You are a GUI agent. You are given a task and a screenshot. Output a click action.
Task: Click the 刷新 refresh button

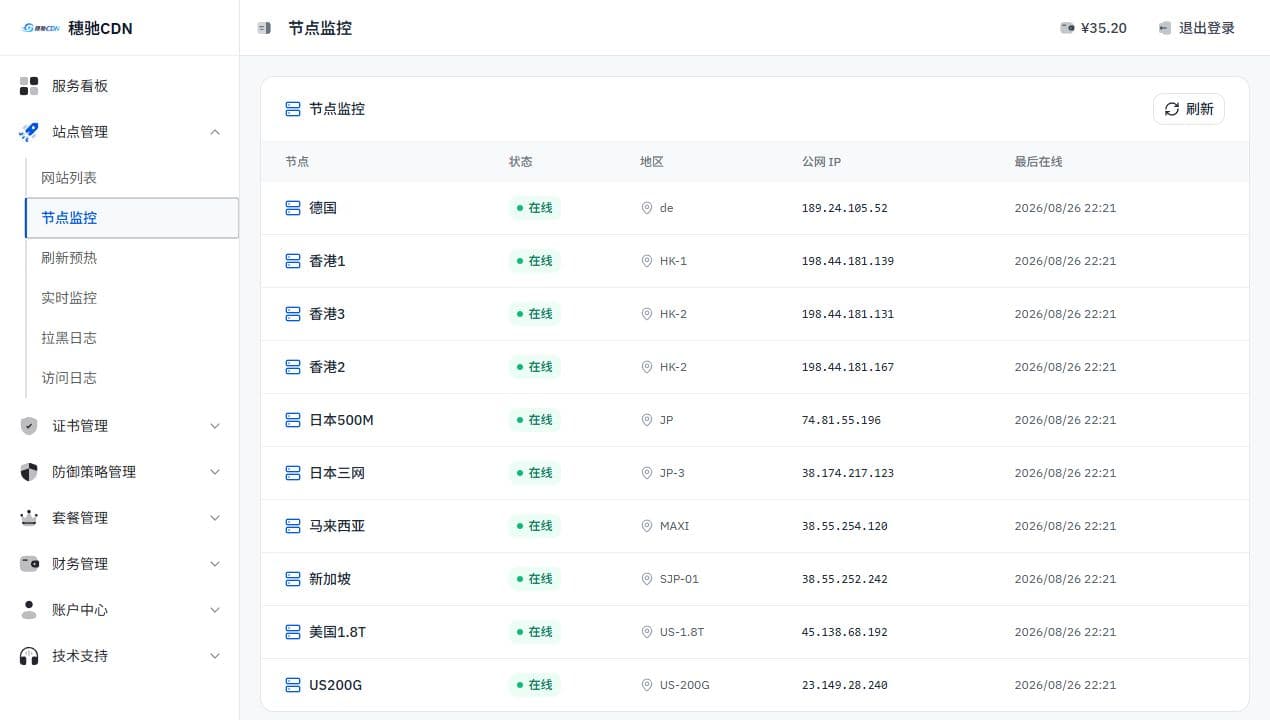click(1189, 109)
